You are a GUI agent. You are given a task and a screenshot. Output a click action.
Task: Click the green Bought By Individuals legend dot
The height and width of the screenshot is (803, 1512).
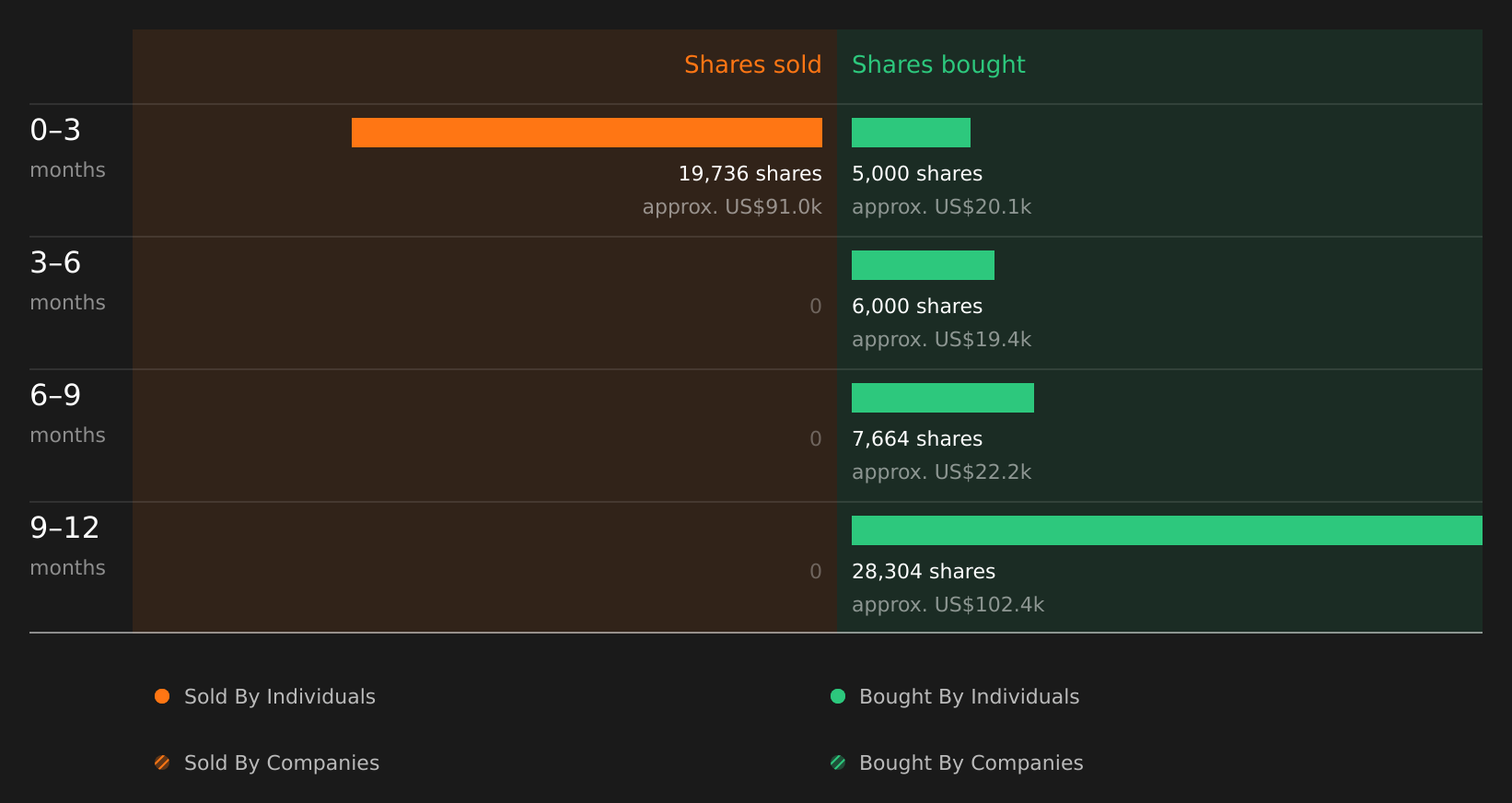click(x=838, y=696)
